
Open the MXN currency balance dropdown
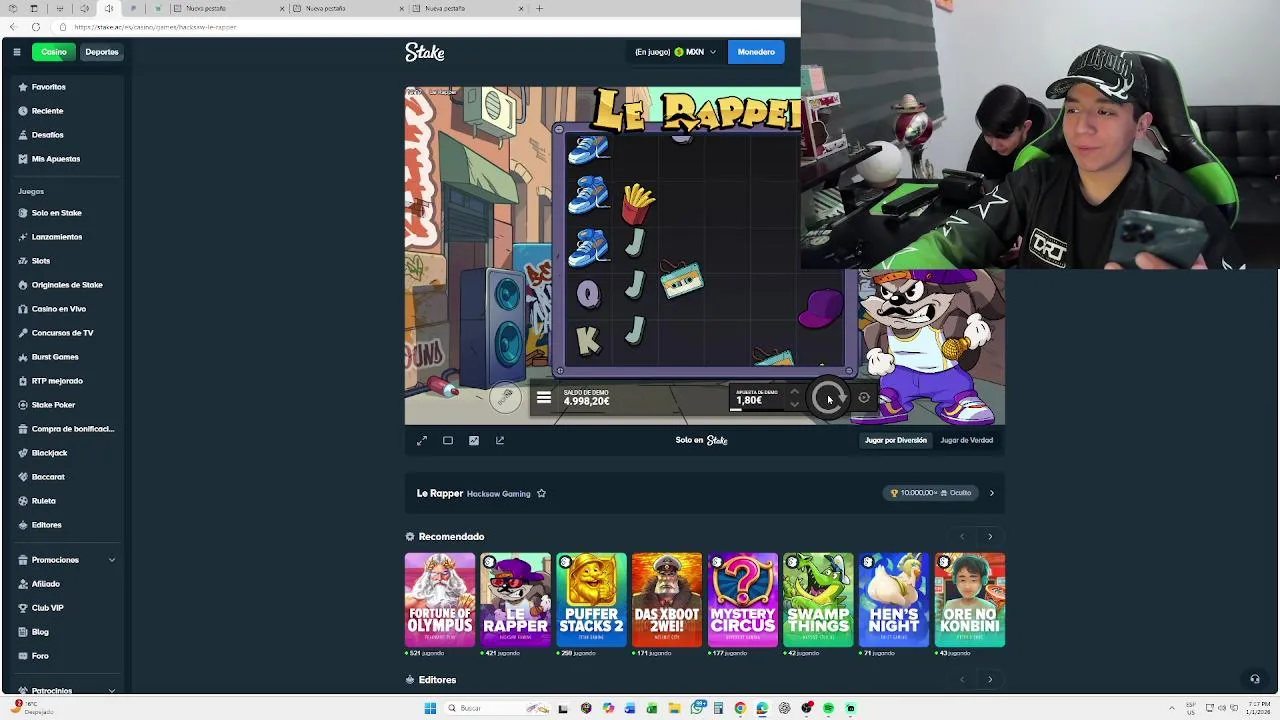(695, 52)
